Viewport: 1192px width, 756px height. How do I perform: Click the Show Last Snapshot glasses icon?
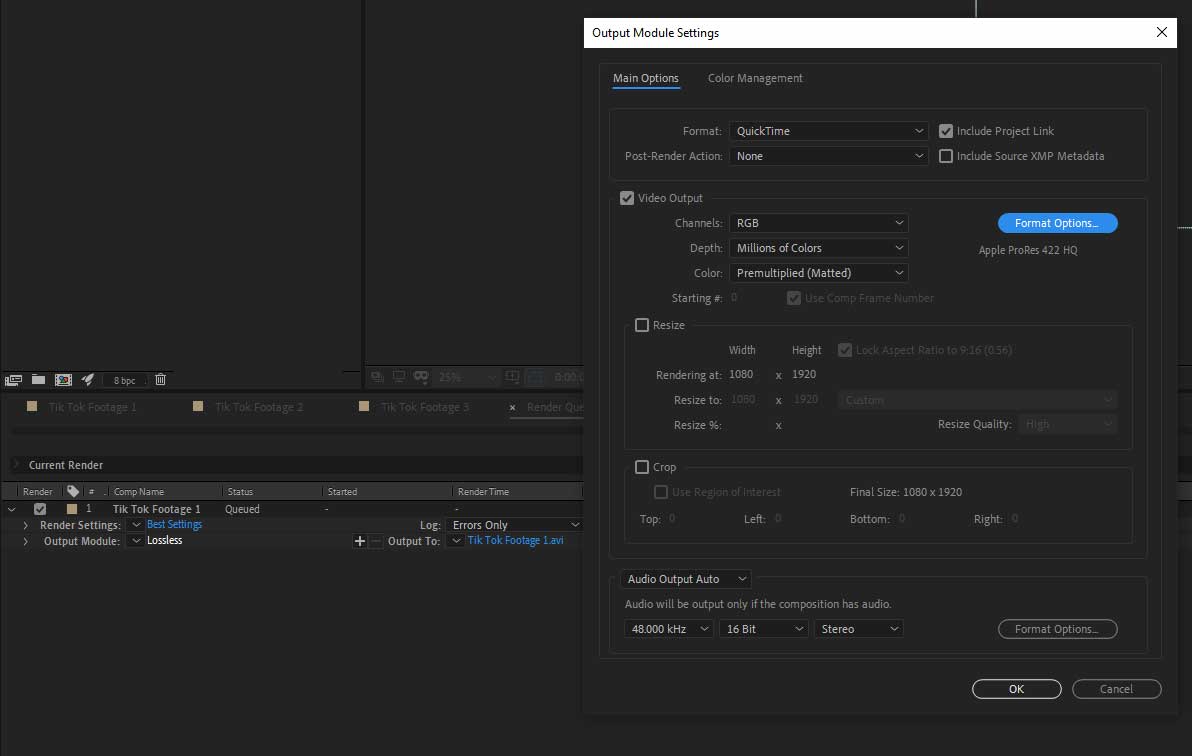click(421, 378)
